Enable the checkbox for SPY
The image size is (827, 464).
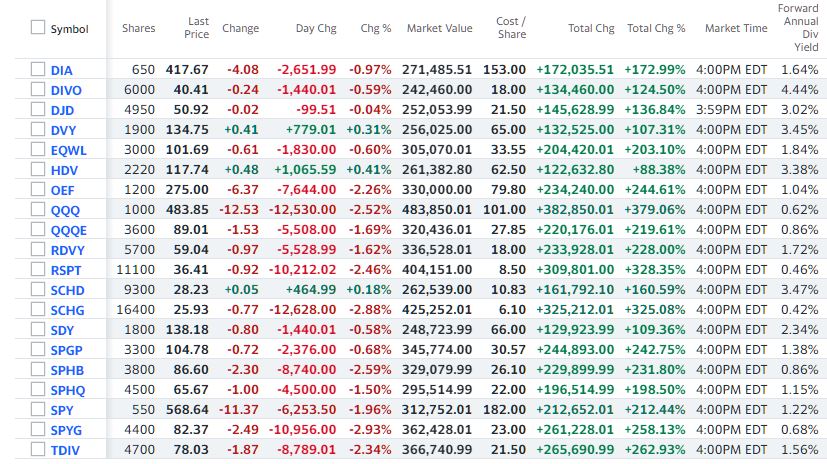38,409
